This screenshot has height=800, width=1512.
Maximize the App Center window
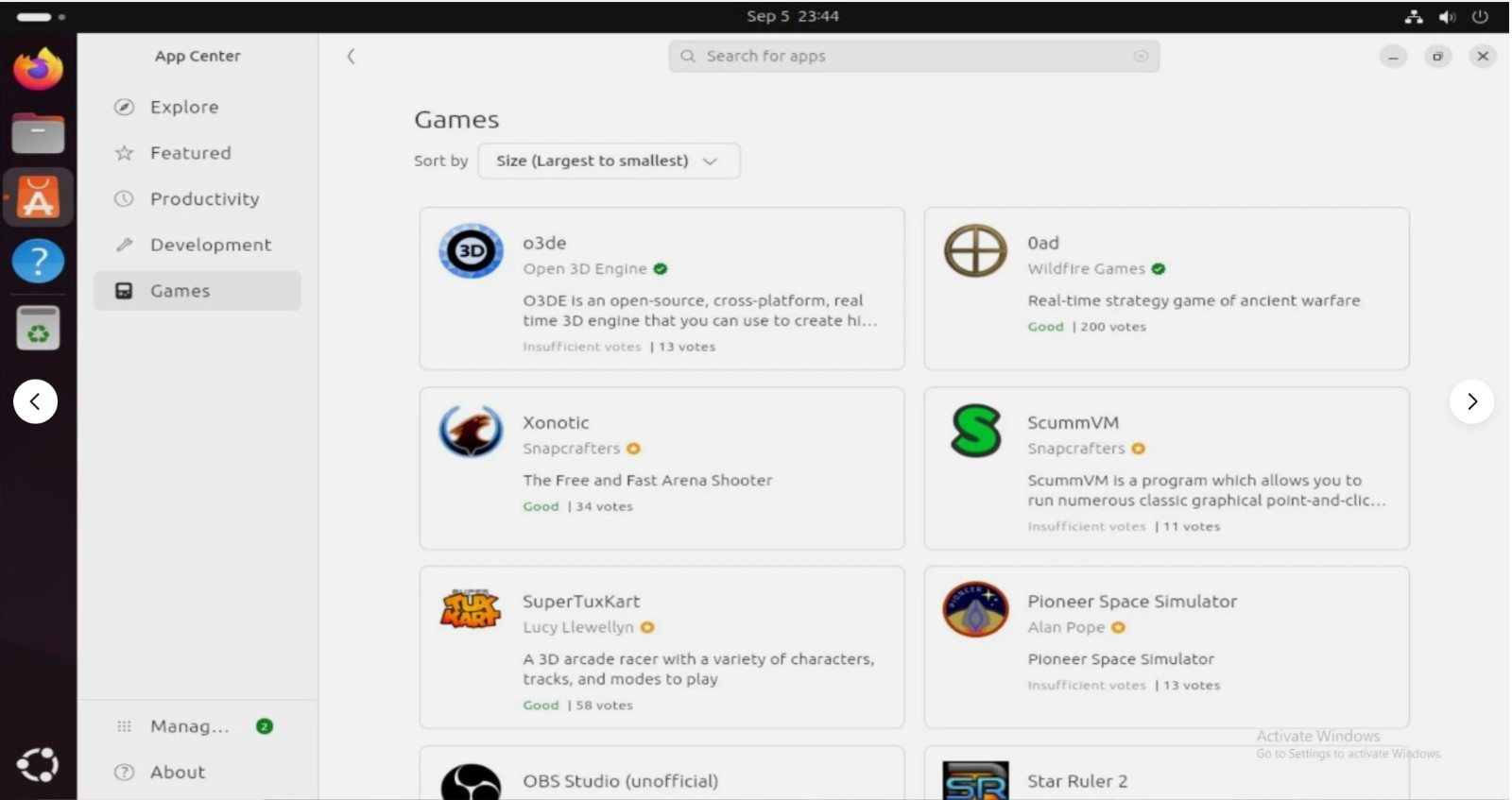pyautogui.click(x=1437, y=57)
